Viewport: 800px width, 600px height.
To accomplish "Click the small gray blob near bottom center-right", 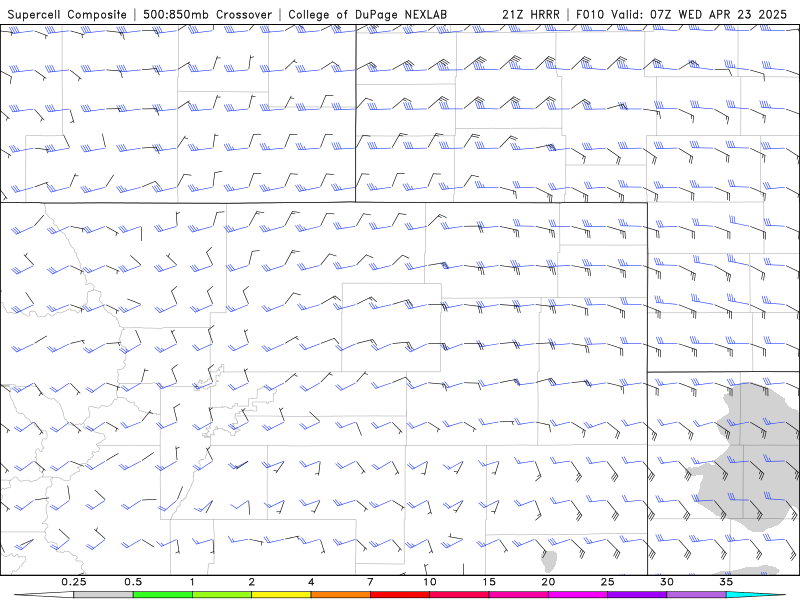I will (548, 561).
